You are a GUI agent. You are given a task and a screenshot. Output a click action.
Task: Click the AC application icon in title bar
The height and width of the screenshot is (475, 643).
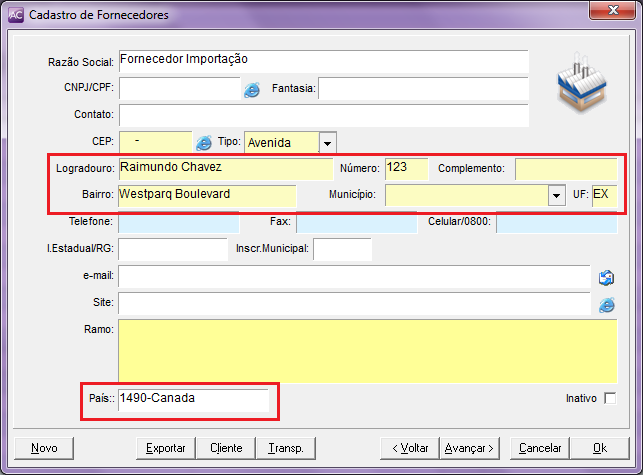(15, 15)
